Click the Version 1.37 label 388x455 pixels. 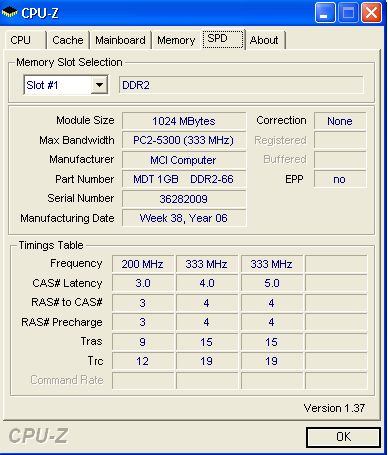point(334,408)
